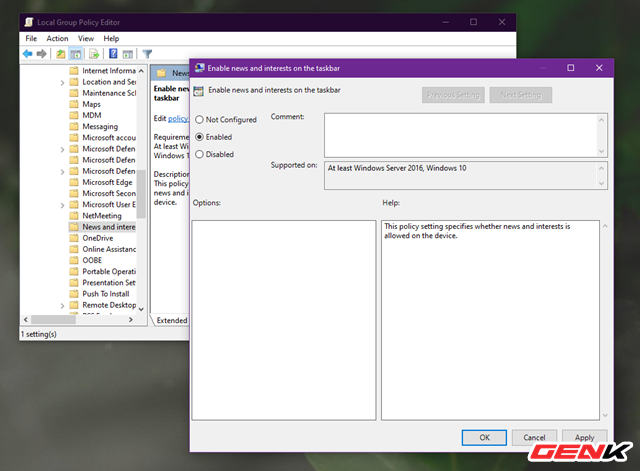Click the Maps folder icon in tree

[x=74, y=104]
